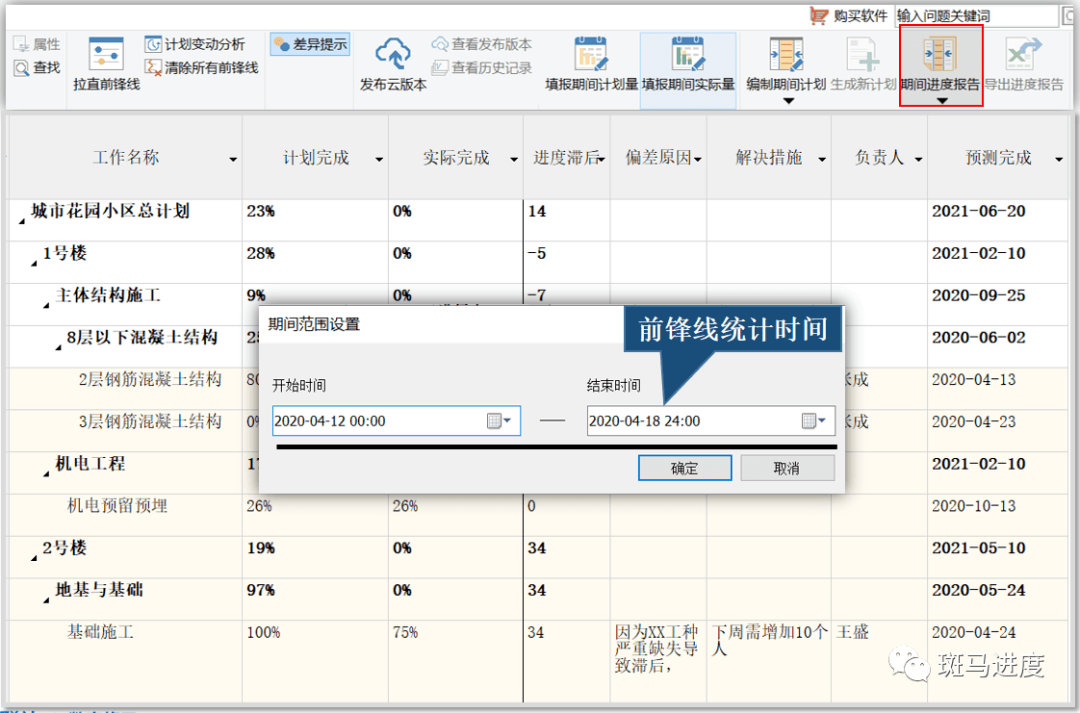Open the 开始时间 calendar picker
Screen dimensions: 1080x713
pyautogui.click(x=499, y=421)
